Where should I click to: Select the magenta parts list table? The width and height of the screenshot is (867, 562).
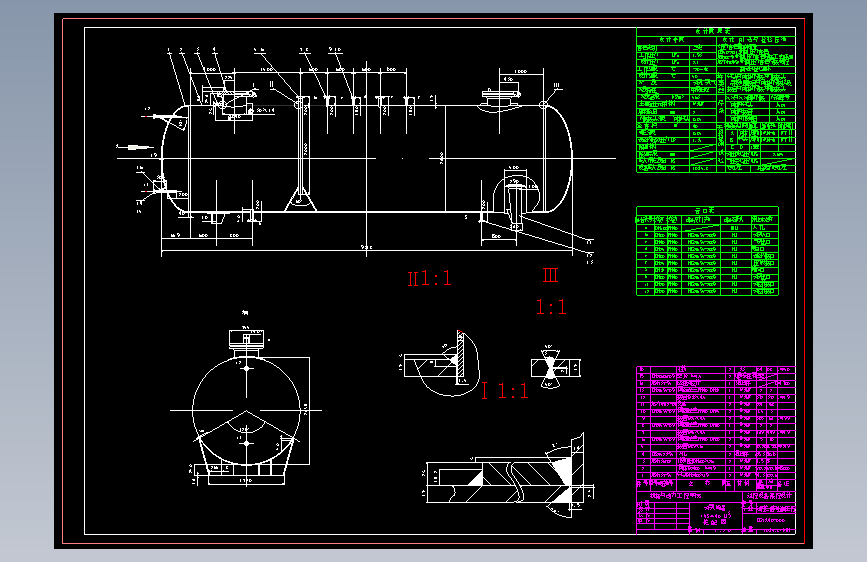716,450
